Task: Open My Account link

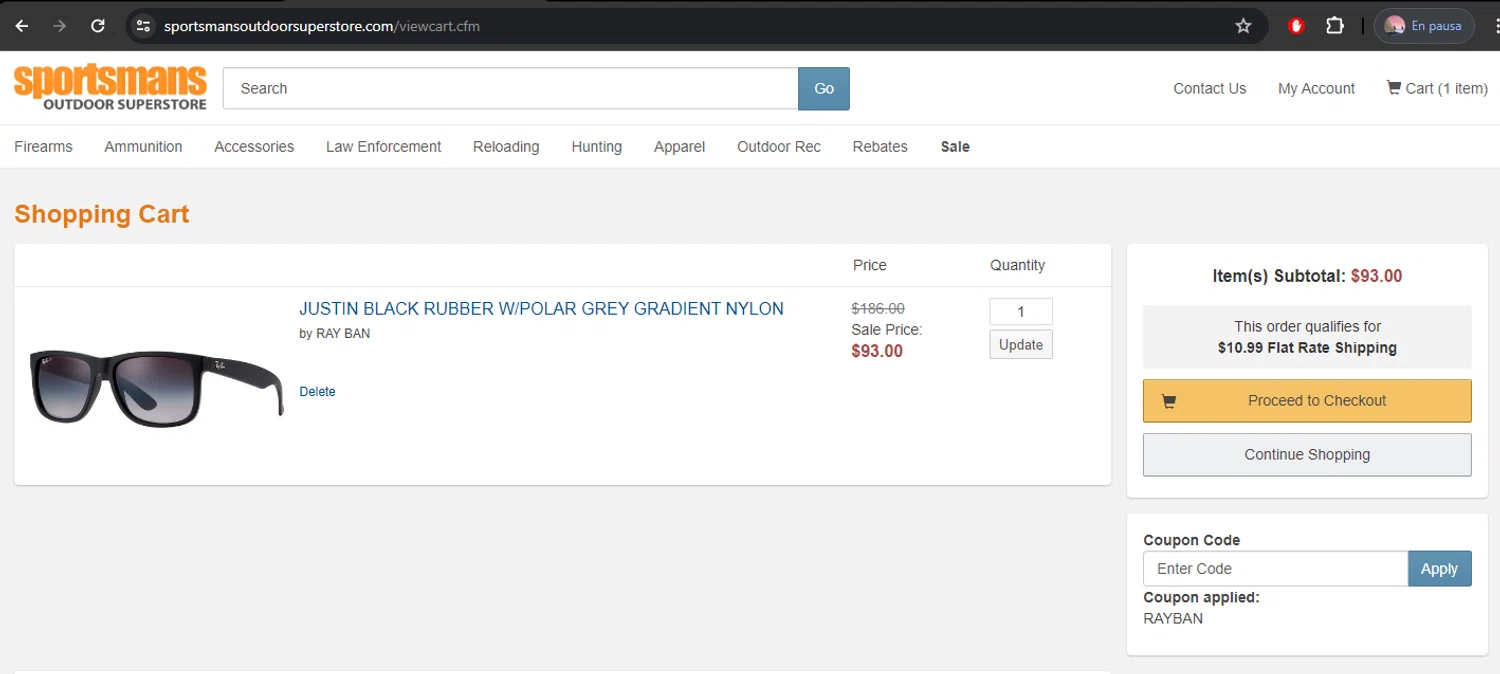Action: pos(1316,88)
